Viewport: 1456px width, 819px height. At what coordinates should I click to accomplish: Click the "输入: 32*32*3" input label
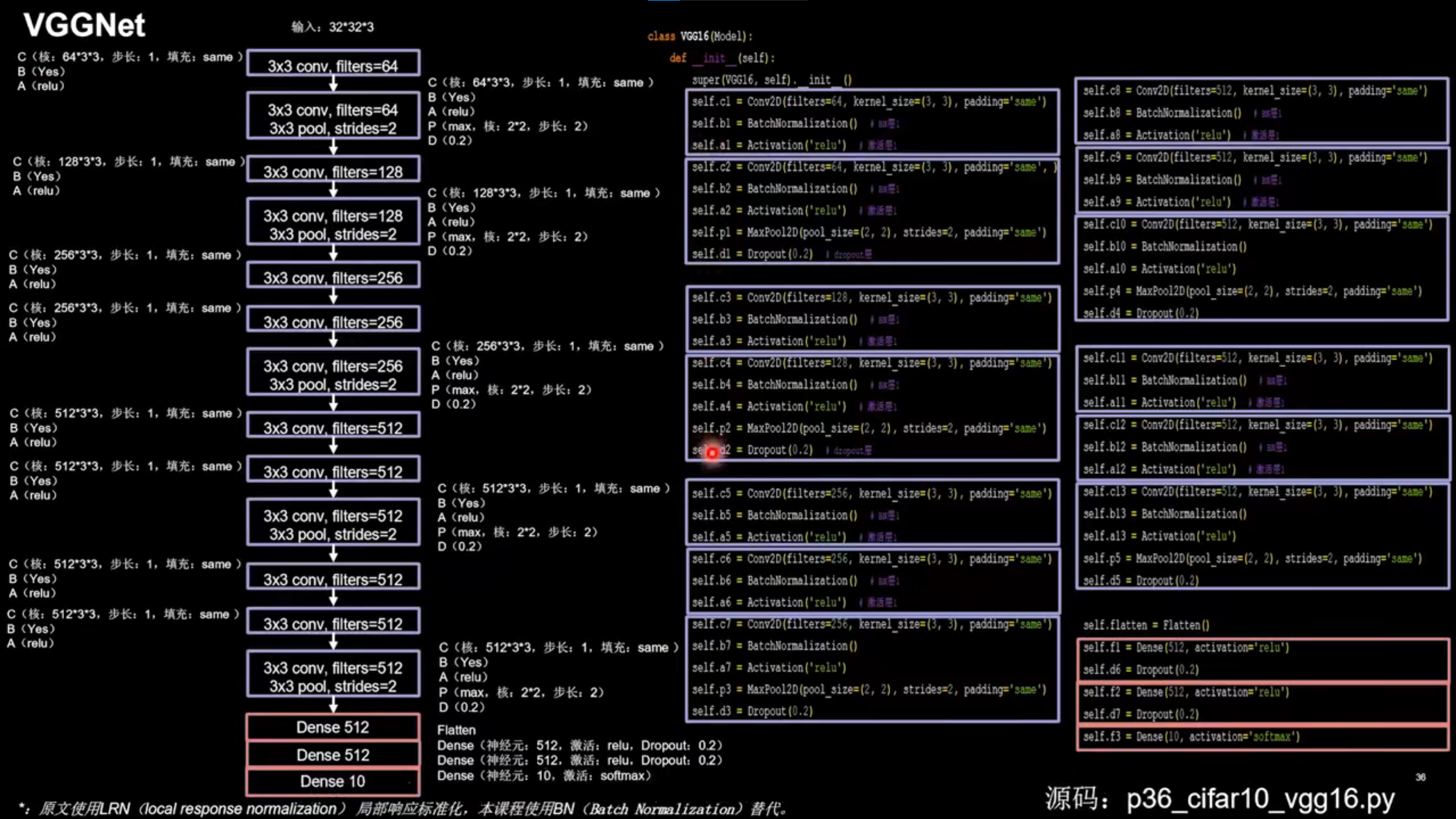click(x=333, y=27)
